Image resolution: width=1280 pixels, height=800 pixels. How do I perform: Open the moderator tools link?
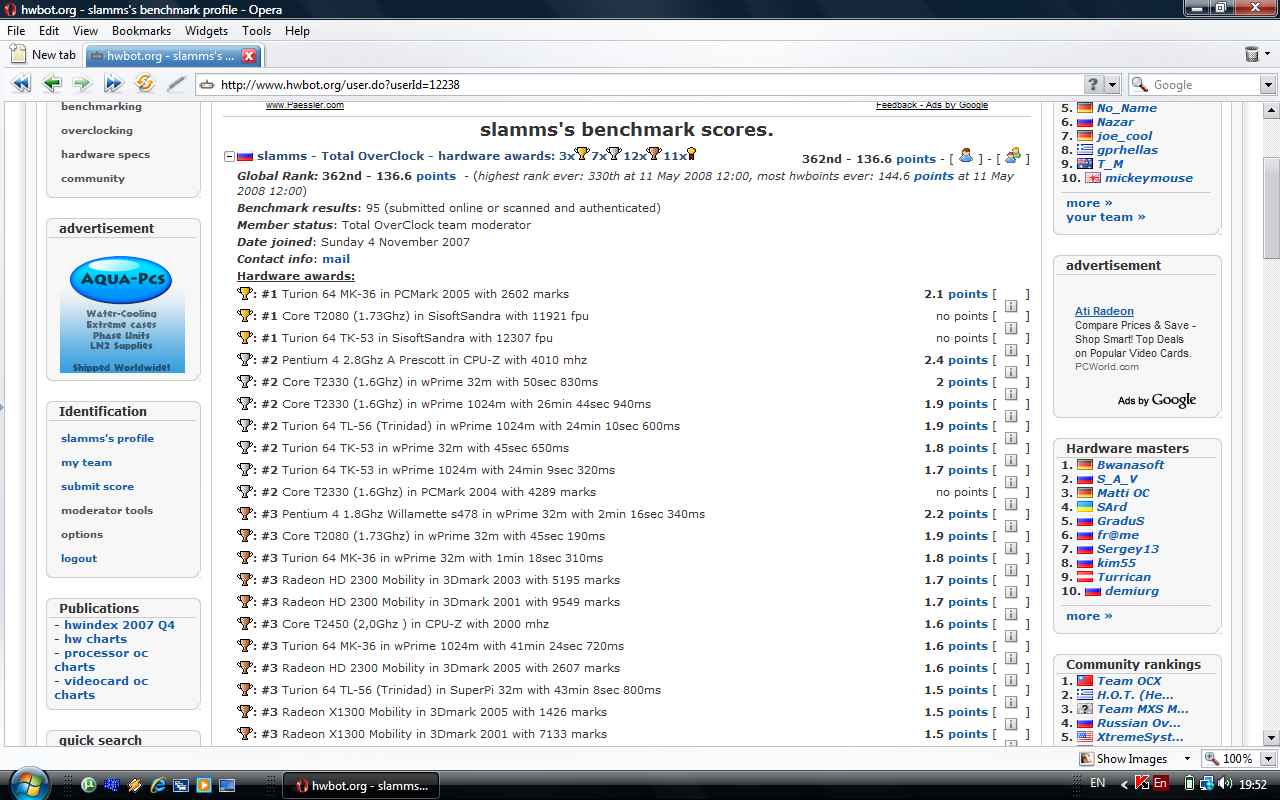107,510
